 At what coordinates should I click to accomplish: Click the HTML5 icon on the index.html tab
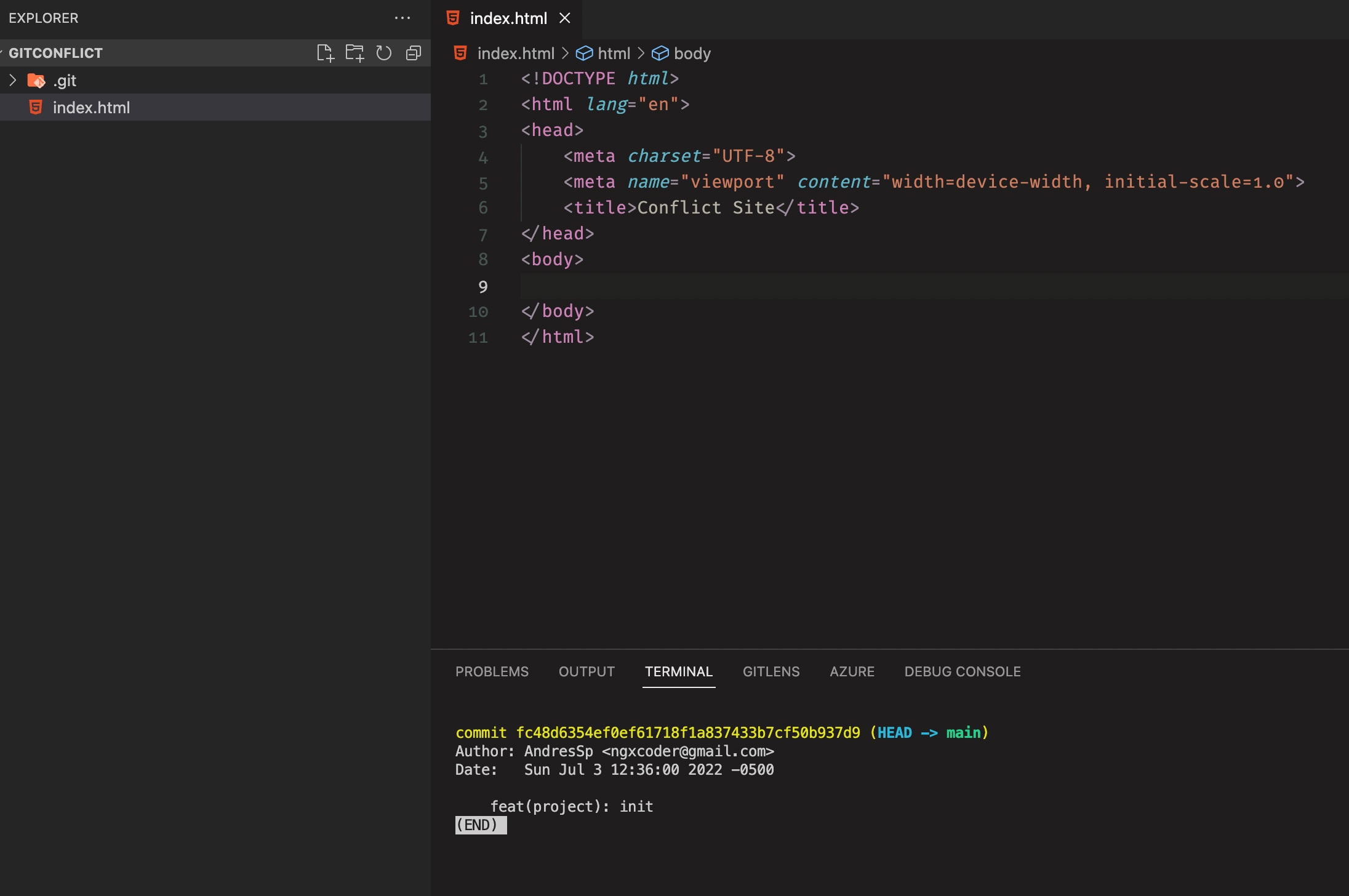453,18
